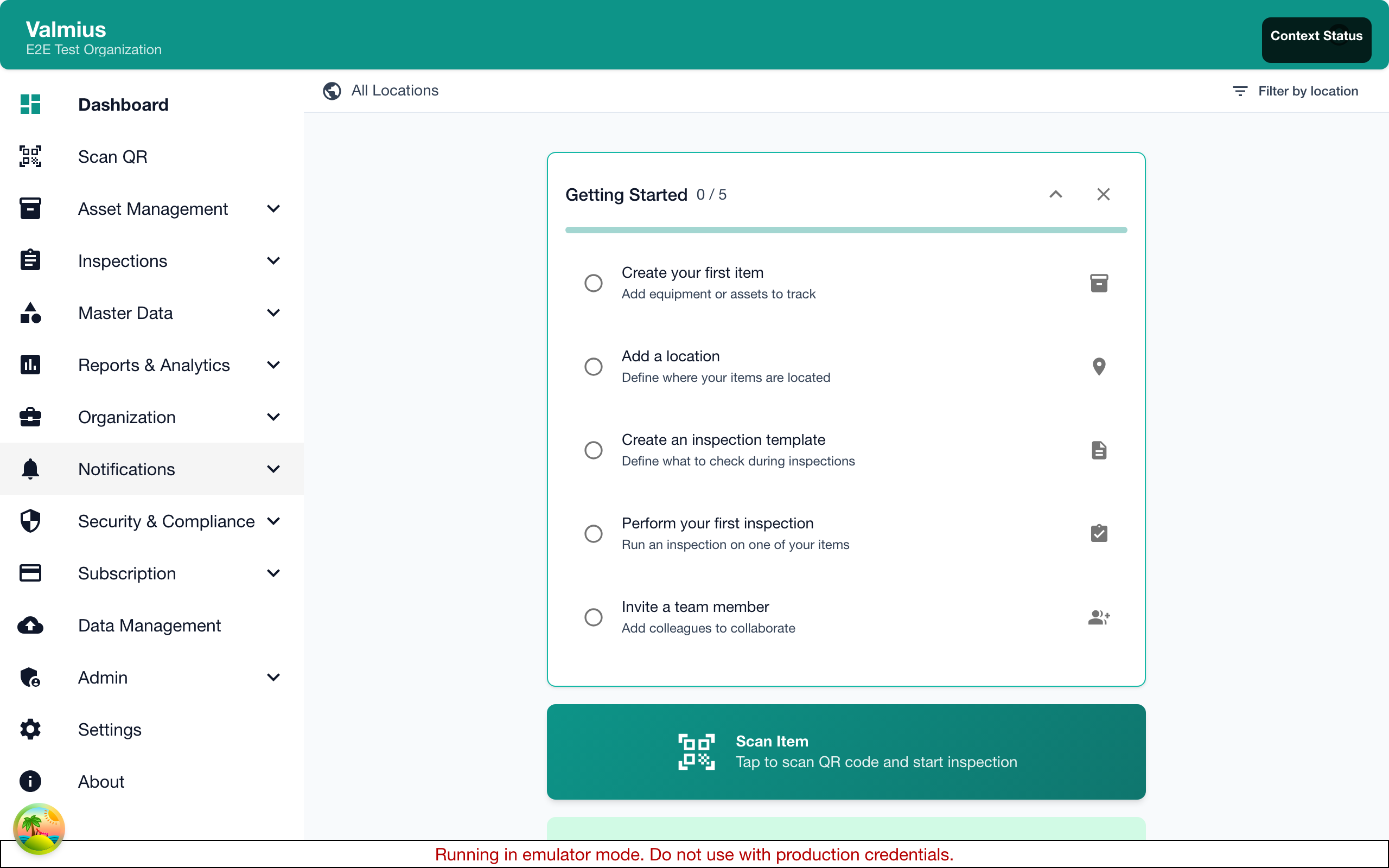Dismiss the Getting Started card
1389x868 pixels.
click(x=1103, y=194)
